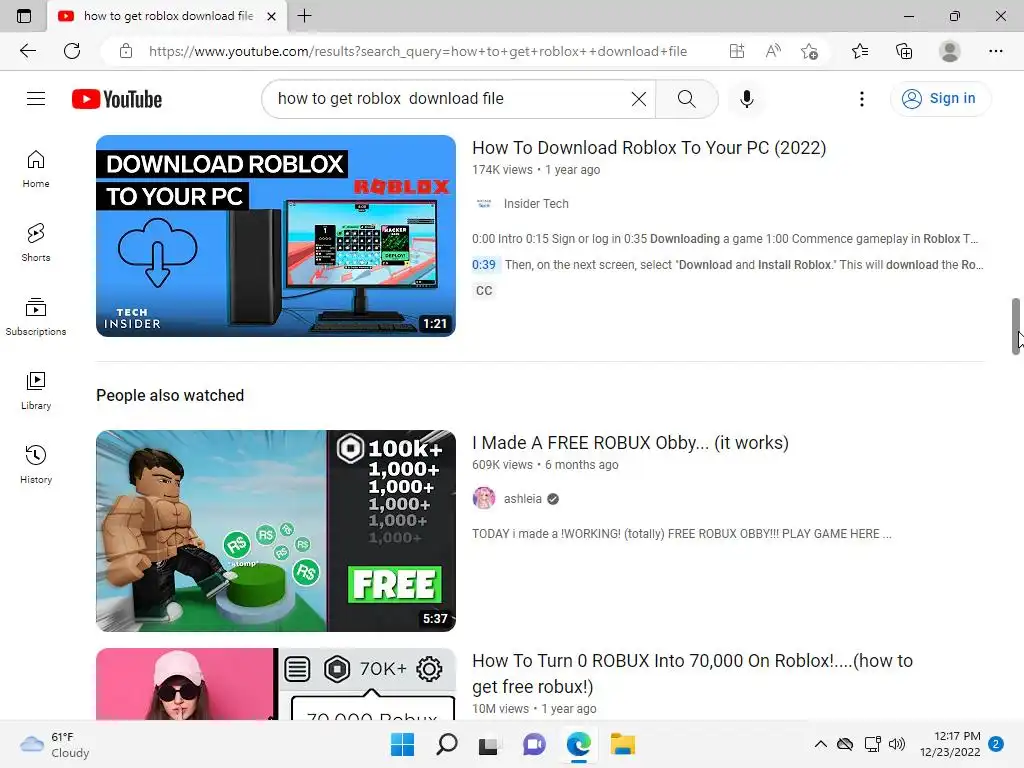Screen dimensions: 1024x768
Task: Select the 'how to get roblox download file' tab
Action: click(167, 16)
